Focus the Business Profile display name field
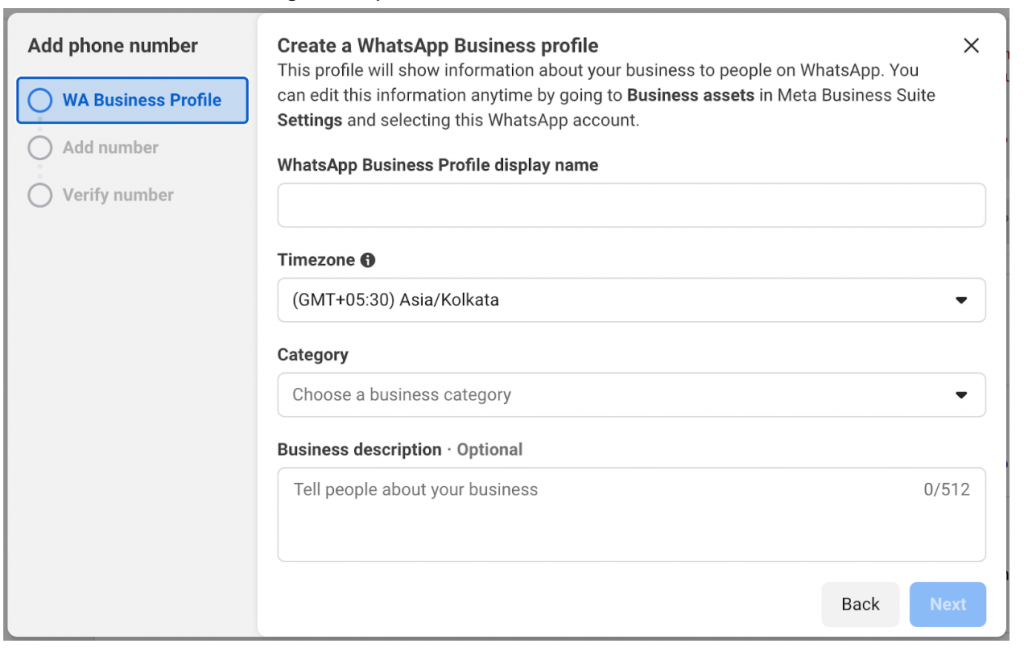This screenshot has height=652, width=1024. (x=632, y=205)
